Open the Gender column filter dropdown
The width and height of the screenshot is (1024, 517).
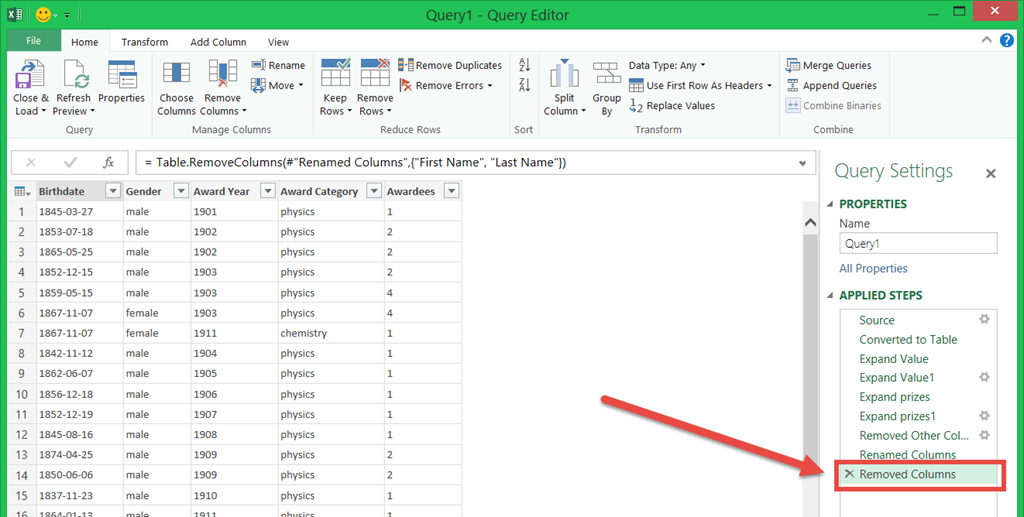click(180, 191)
